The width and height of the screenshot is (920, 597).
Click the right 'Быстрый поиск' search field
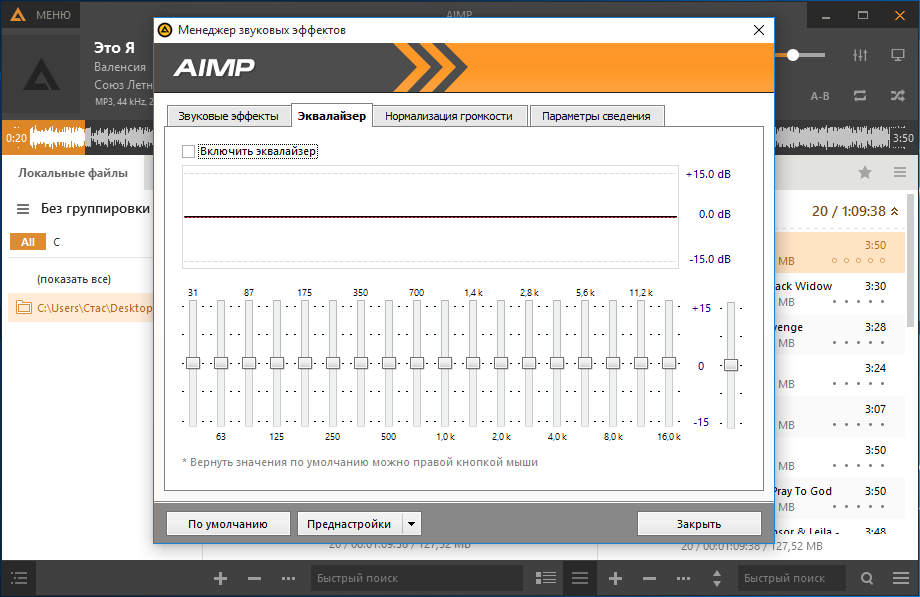[792, 578]
